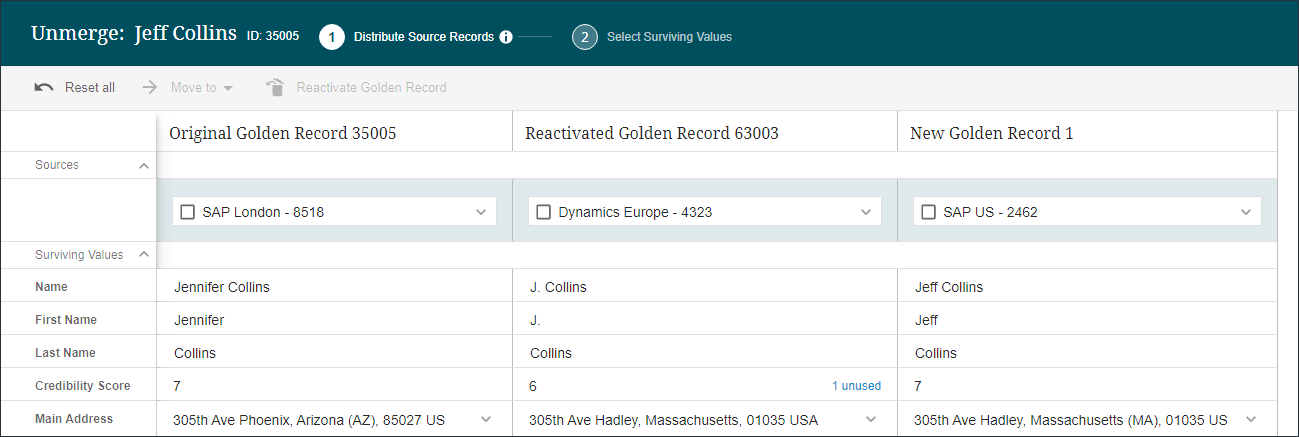Expand the SAP US source dropdown chevron
This screenshot has height=437, width=1299.
pyautogui.click(x=1246, y=212)
